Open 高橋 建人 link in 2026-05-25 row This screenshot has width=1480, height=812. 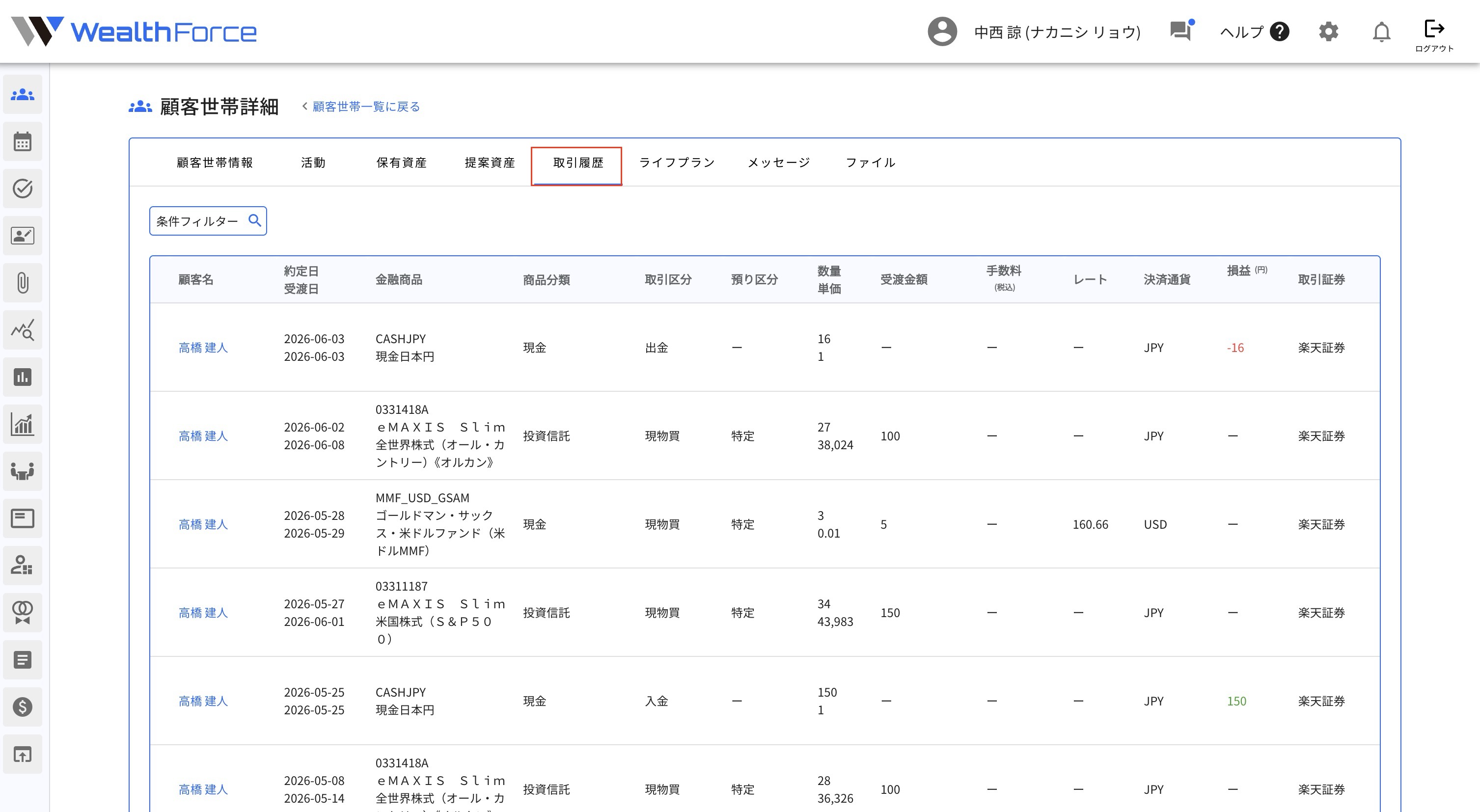[x=203, y=701]
